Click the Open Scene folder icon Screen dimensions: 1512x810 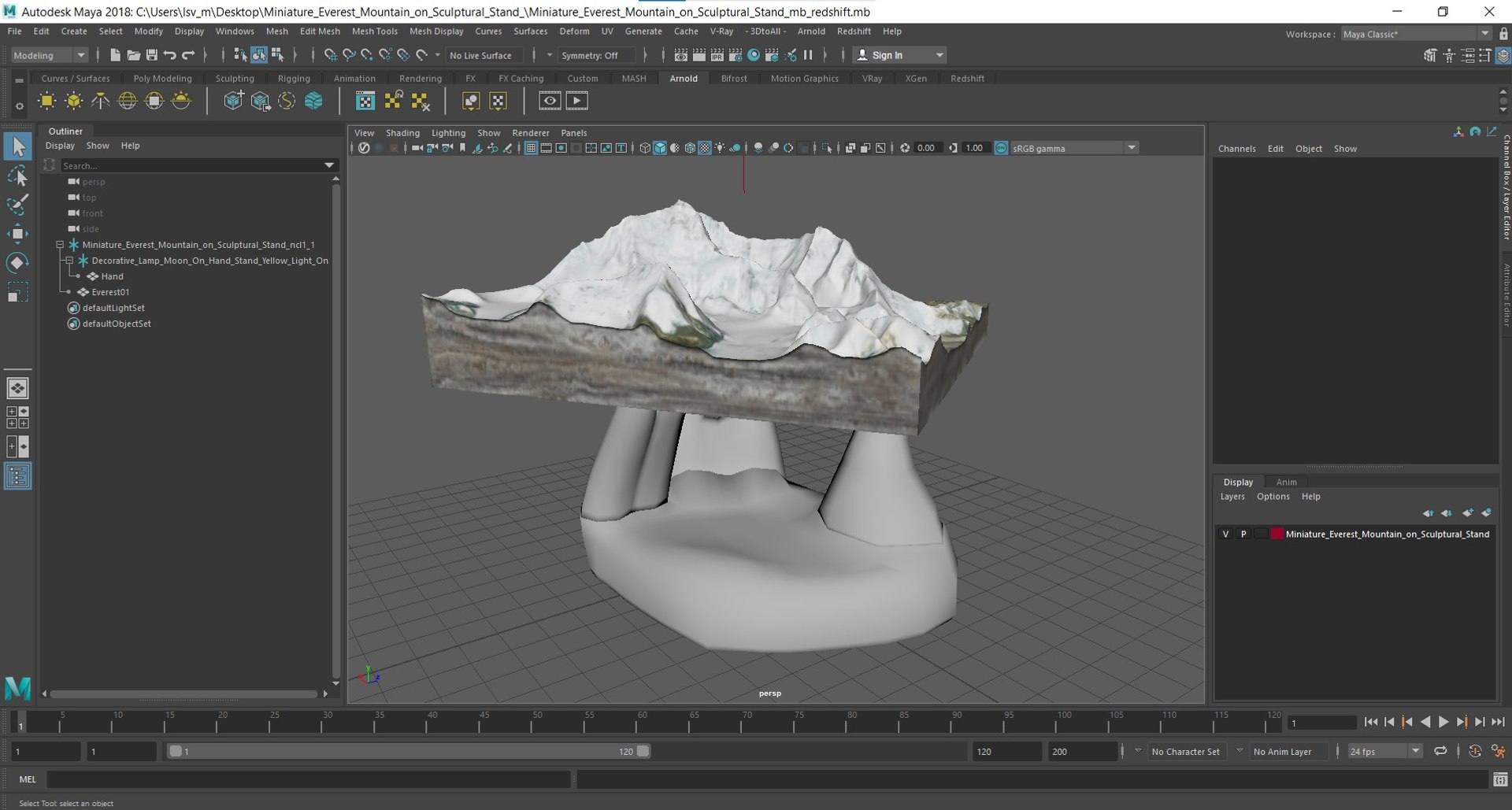click(x=133, y=55)
